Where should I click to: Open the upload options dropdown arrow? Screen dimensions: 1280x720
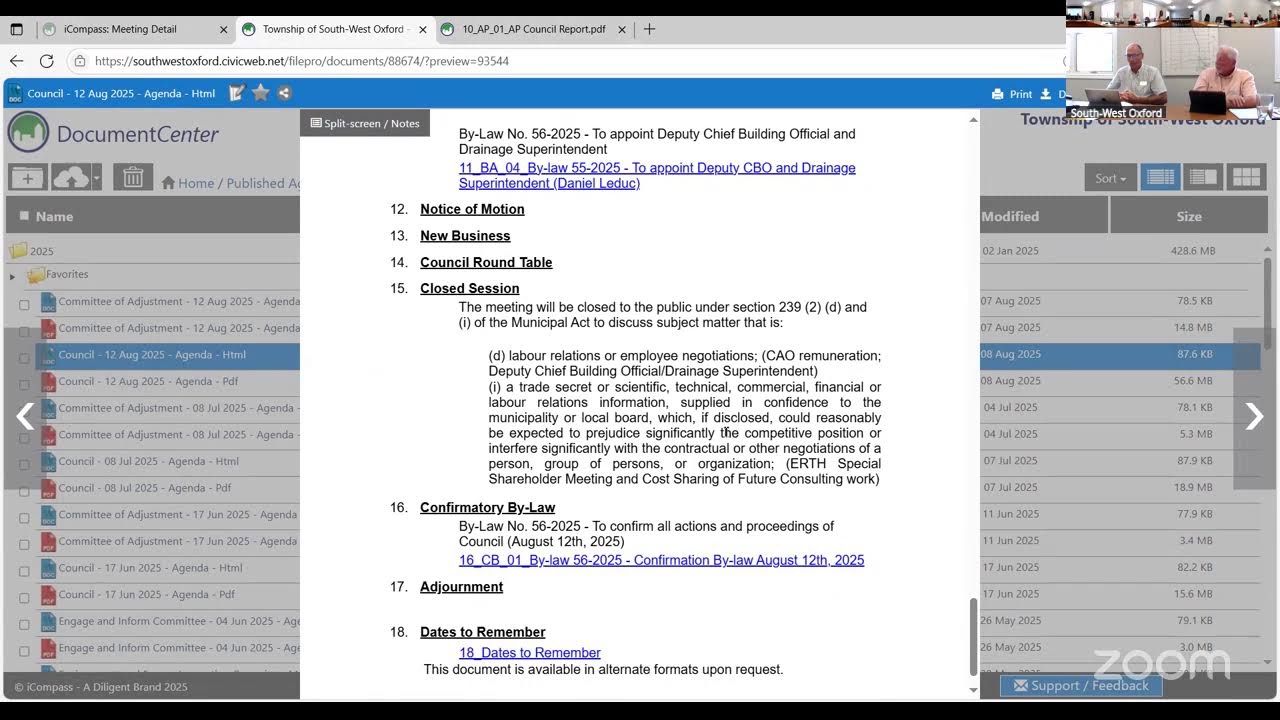[96, 178]
